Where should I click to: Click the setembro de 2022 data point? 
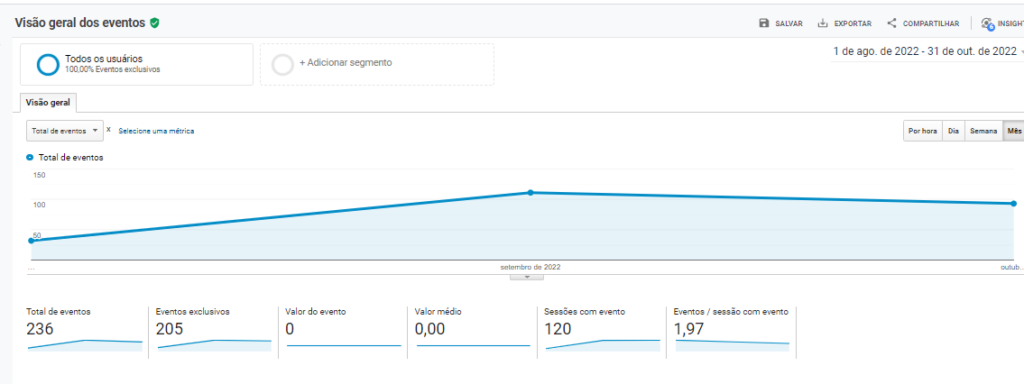[530, 193]
